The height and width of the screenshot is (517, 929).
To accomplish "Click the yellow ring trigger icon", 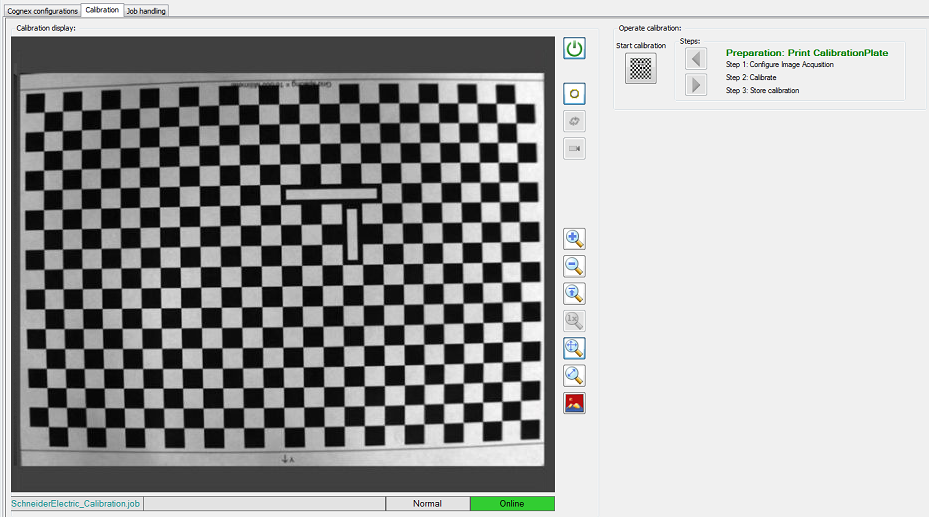I will [574, 94].
